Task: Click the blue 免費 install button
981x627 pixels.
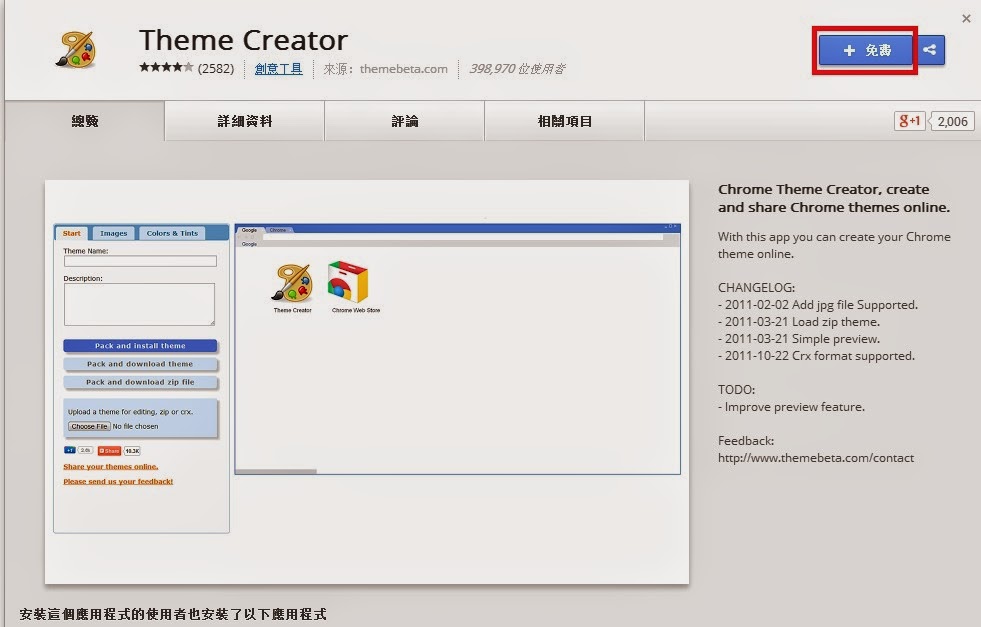Action: (865, 50)
